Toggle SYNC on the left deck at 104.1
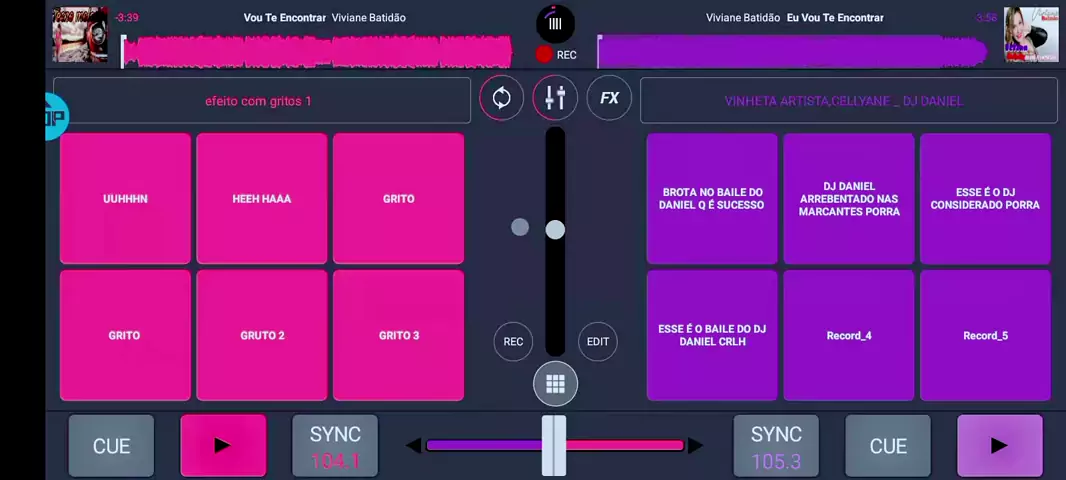1066x480 pixels. click(x=335, y=446)
